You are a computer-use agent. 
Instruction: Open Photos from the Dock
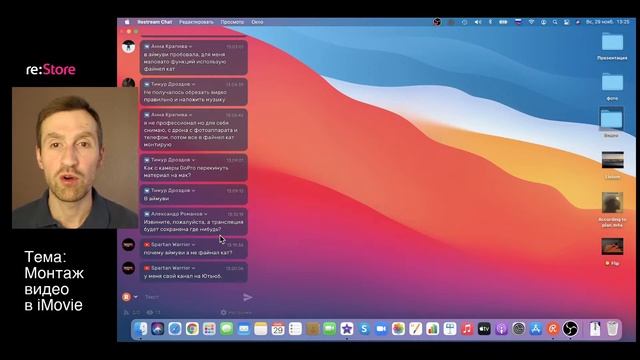pyautogui.click(x=398, y=329)
